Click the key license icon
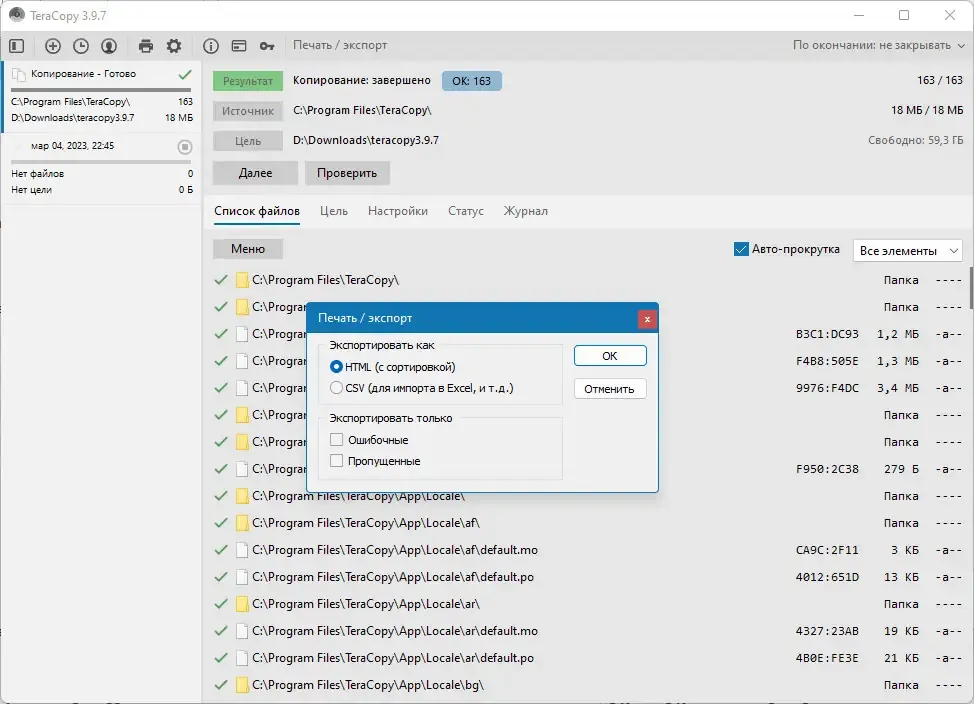Image resolution: width=974 pixels, height=704 pixels. [267, 46]
